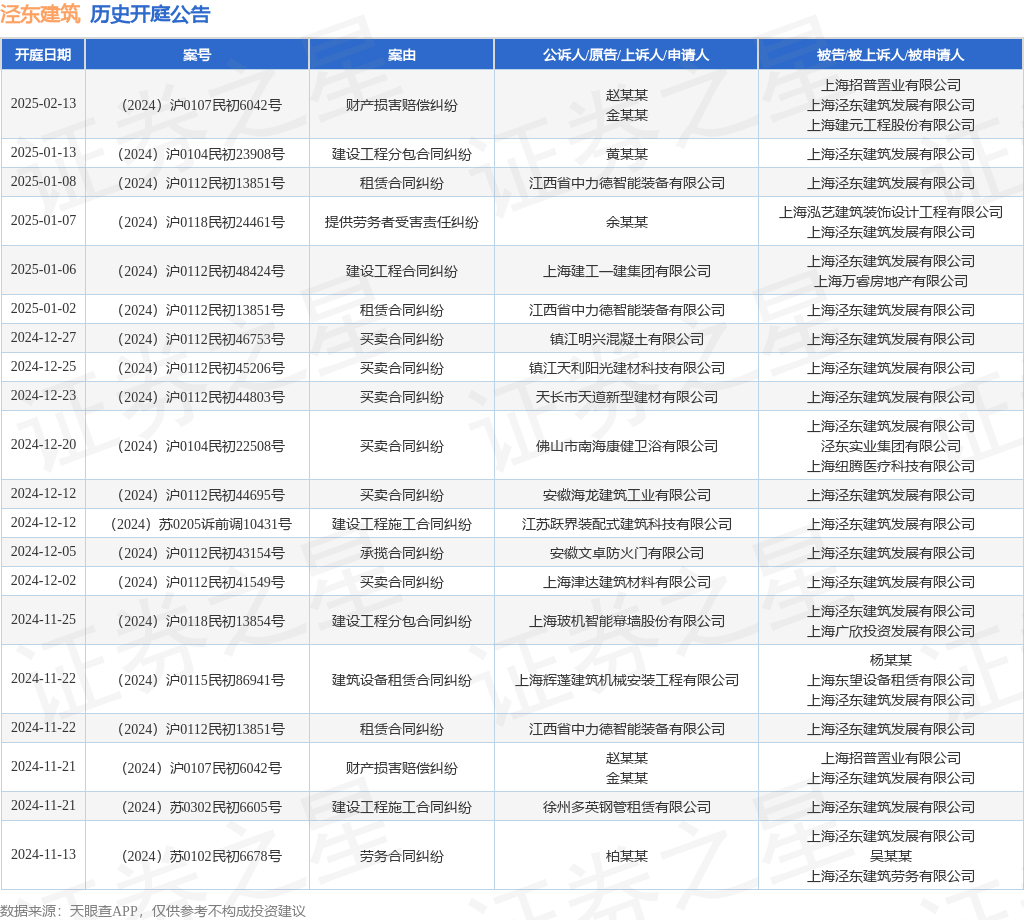Click plaintiff 黄某某

tap(627, 154)
